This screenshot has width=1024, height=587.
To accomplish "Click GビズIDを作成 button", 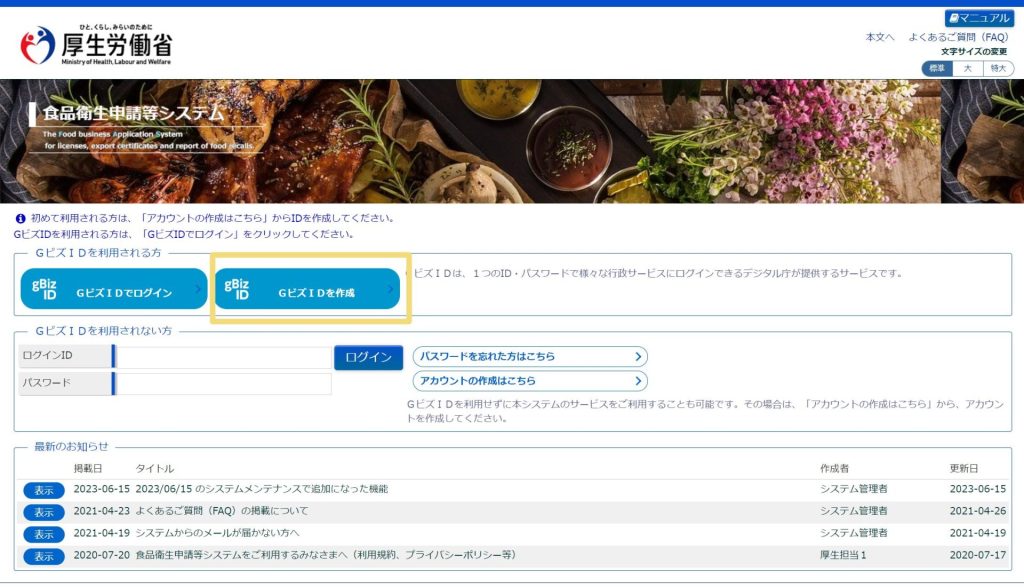I will click(x=308, y=290).
